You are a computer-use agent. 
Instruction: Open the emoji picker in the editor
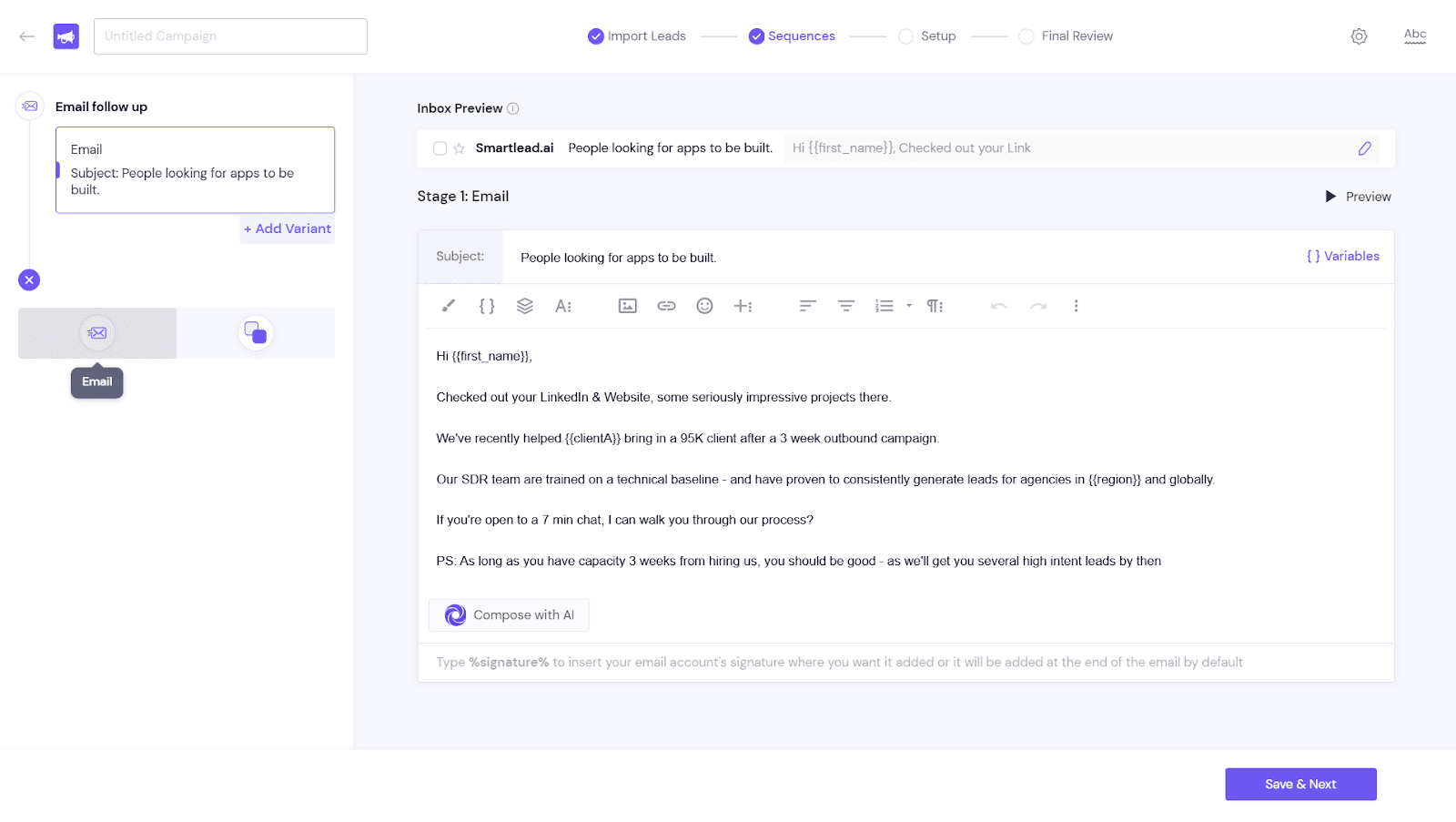(x=704, y=306)
